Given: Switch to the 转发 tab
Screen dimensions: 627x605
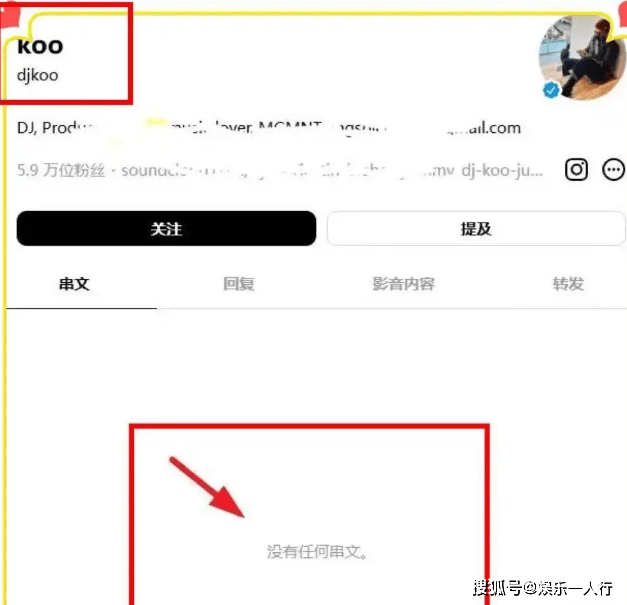Looking at the screenshot, I should (x=568, y=284).
